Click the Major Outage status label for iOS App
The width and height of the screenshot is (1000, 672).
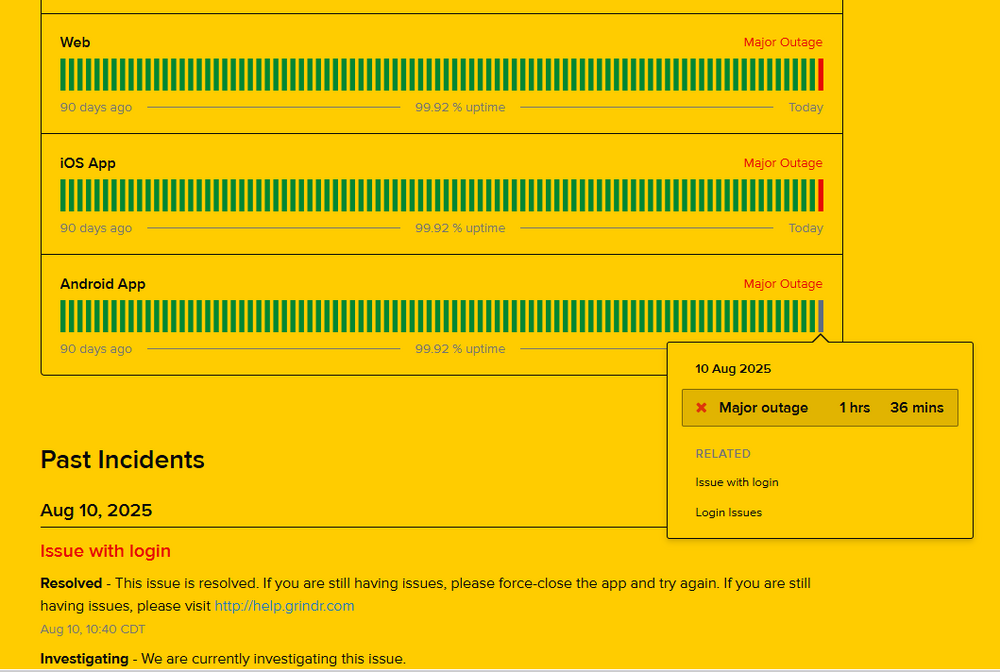coord(783,163)
